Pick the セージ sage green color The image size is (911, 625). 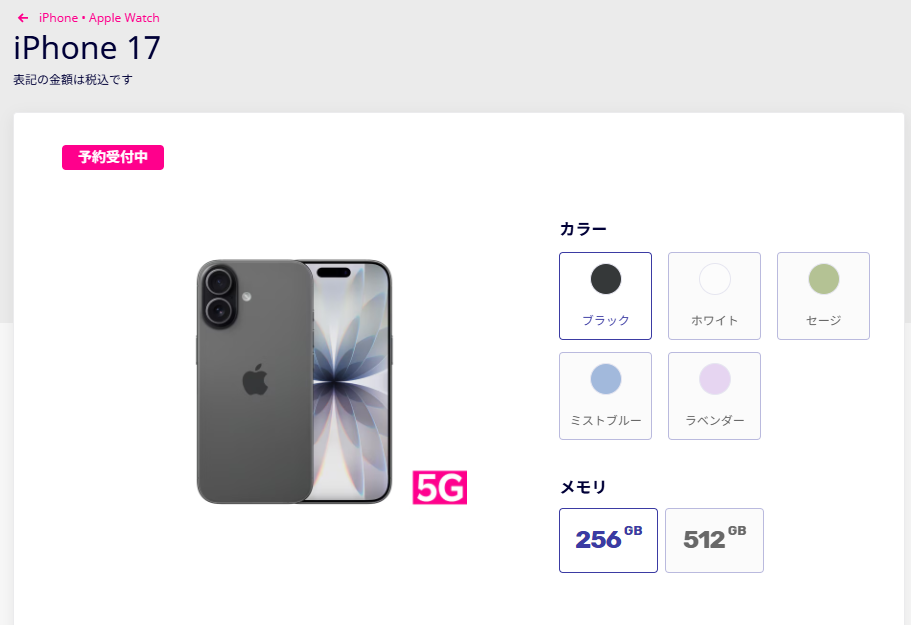[x=823, y=296]
